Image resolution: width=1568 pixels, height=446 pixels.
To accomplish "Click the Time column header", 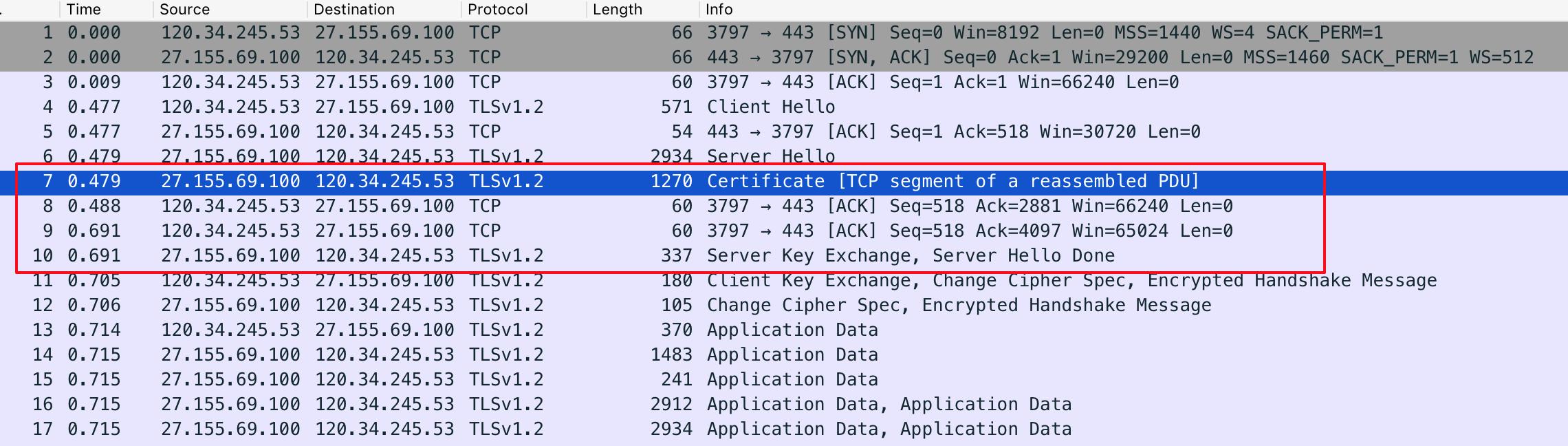I will click(84, 10).
